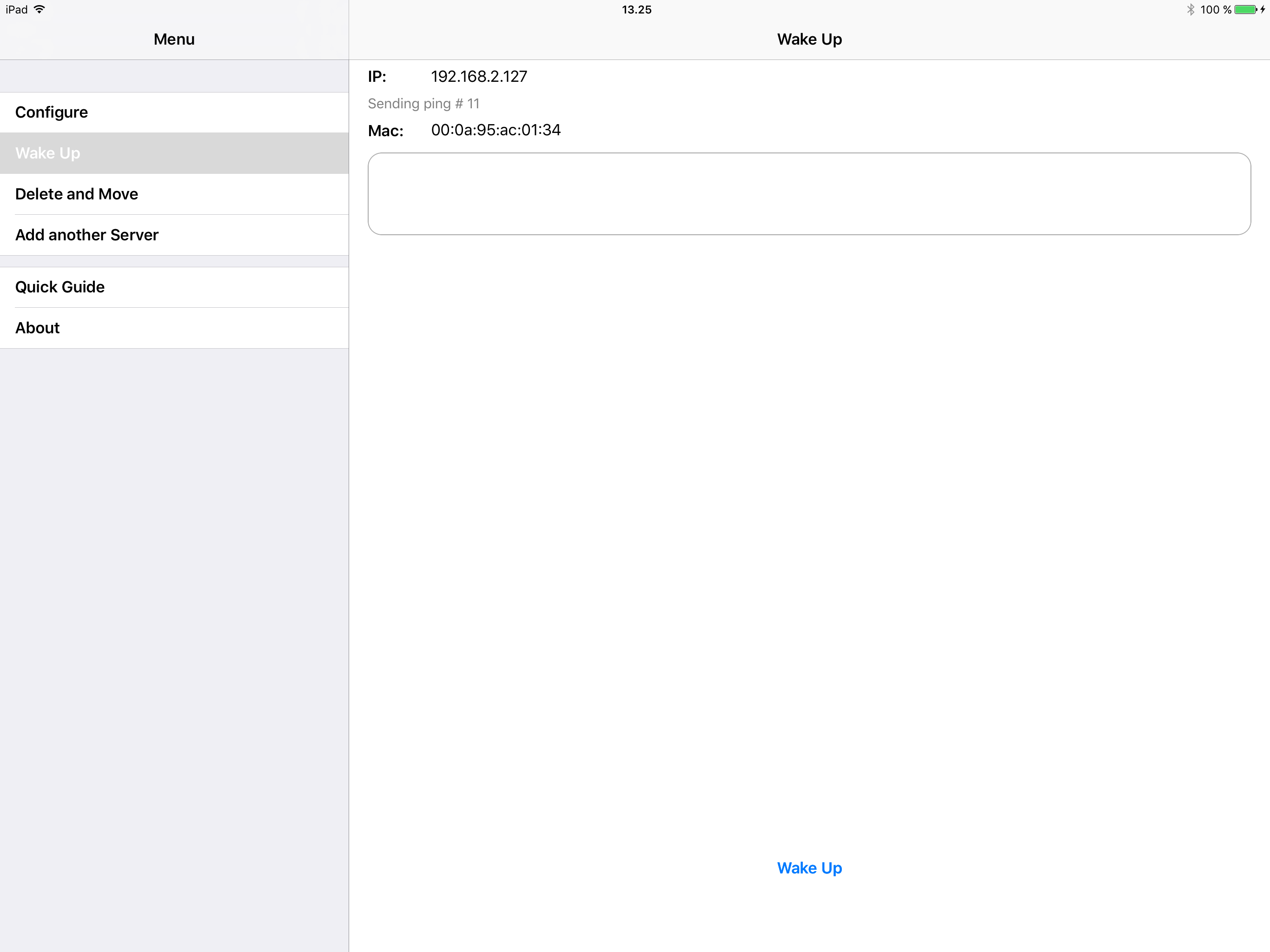The image size is (1270, 952).
Task: Click the Menu header title
Action: coord(174,39)
